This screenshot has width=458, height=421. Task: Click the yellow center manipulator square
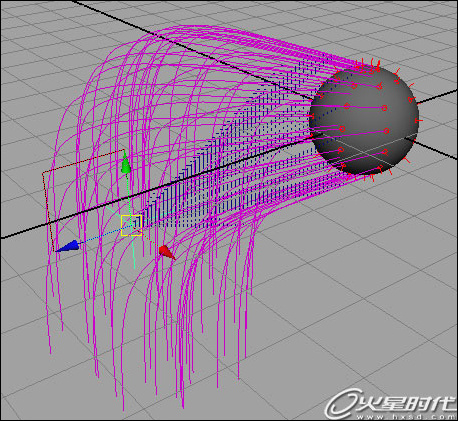point(131,225)
